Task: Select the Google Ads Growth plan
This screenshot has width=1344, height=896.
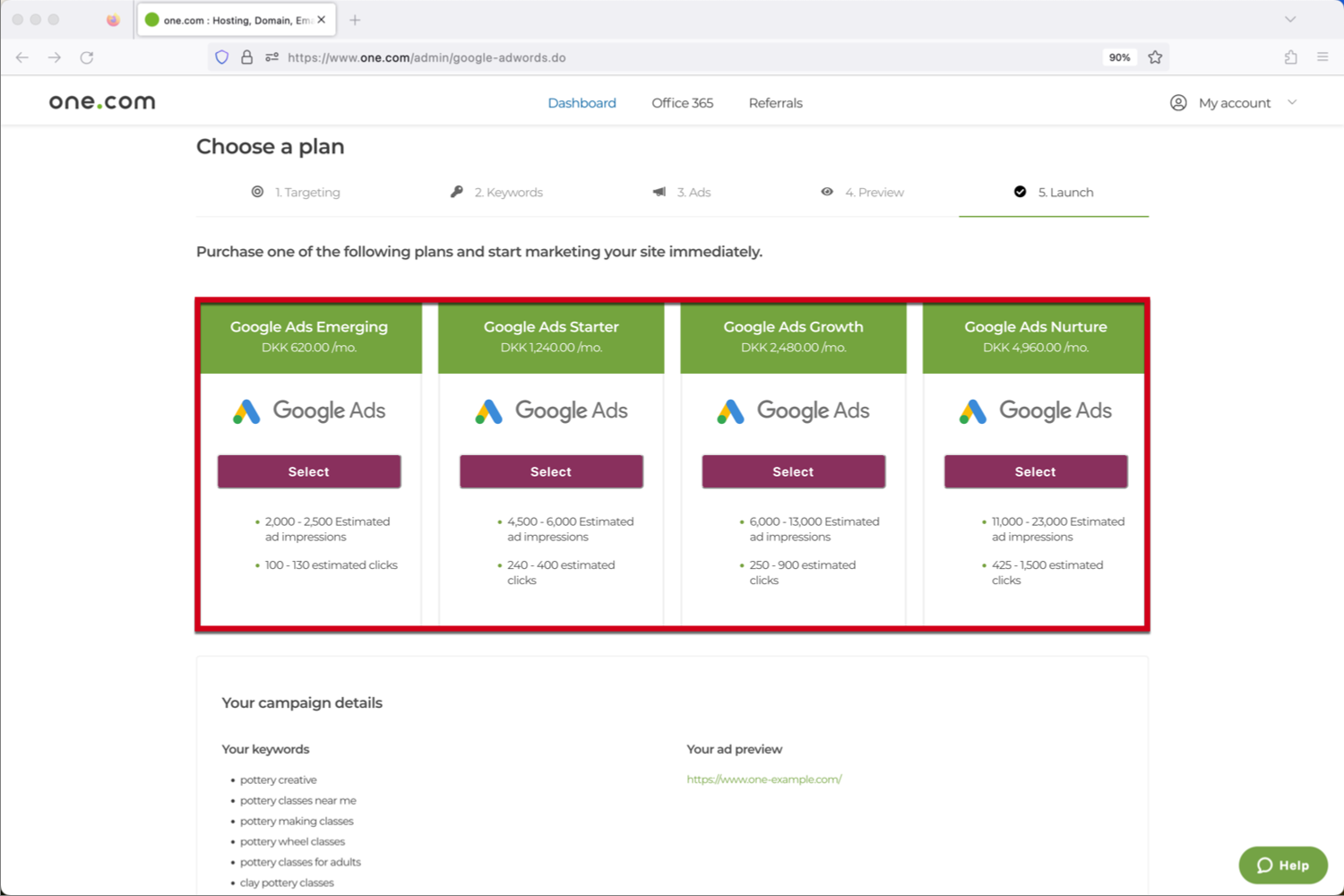Action: click(792, 471)
